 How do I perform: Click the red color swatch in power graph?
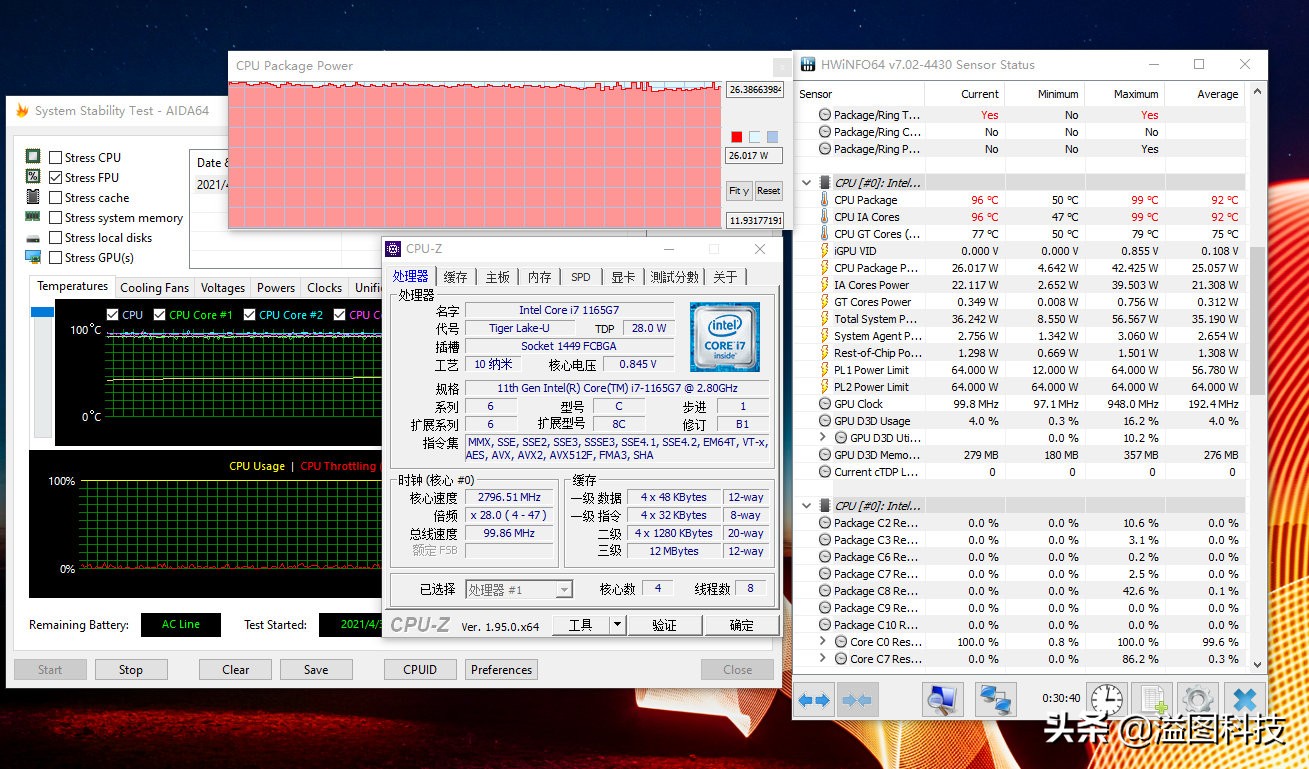click(737, 137)
